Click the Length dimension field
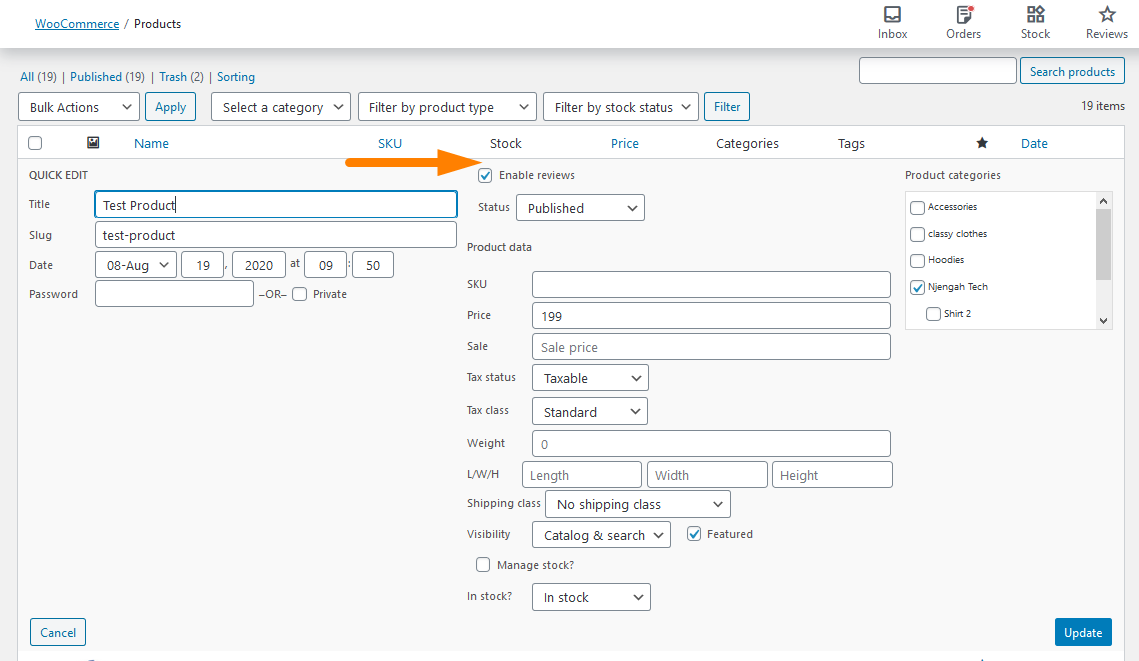 pyautogui.click(x=582, y=474)
